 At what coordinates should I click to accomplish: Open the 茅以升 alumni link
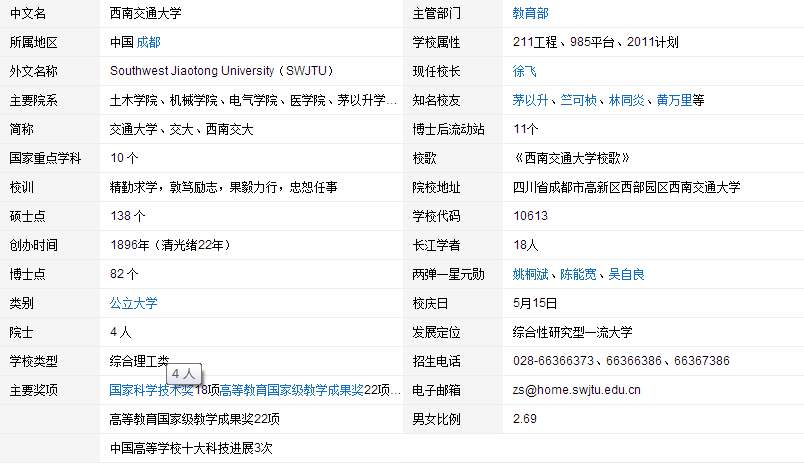coord(530,100)
